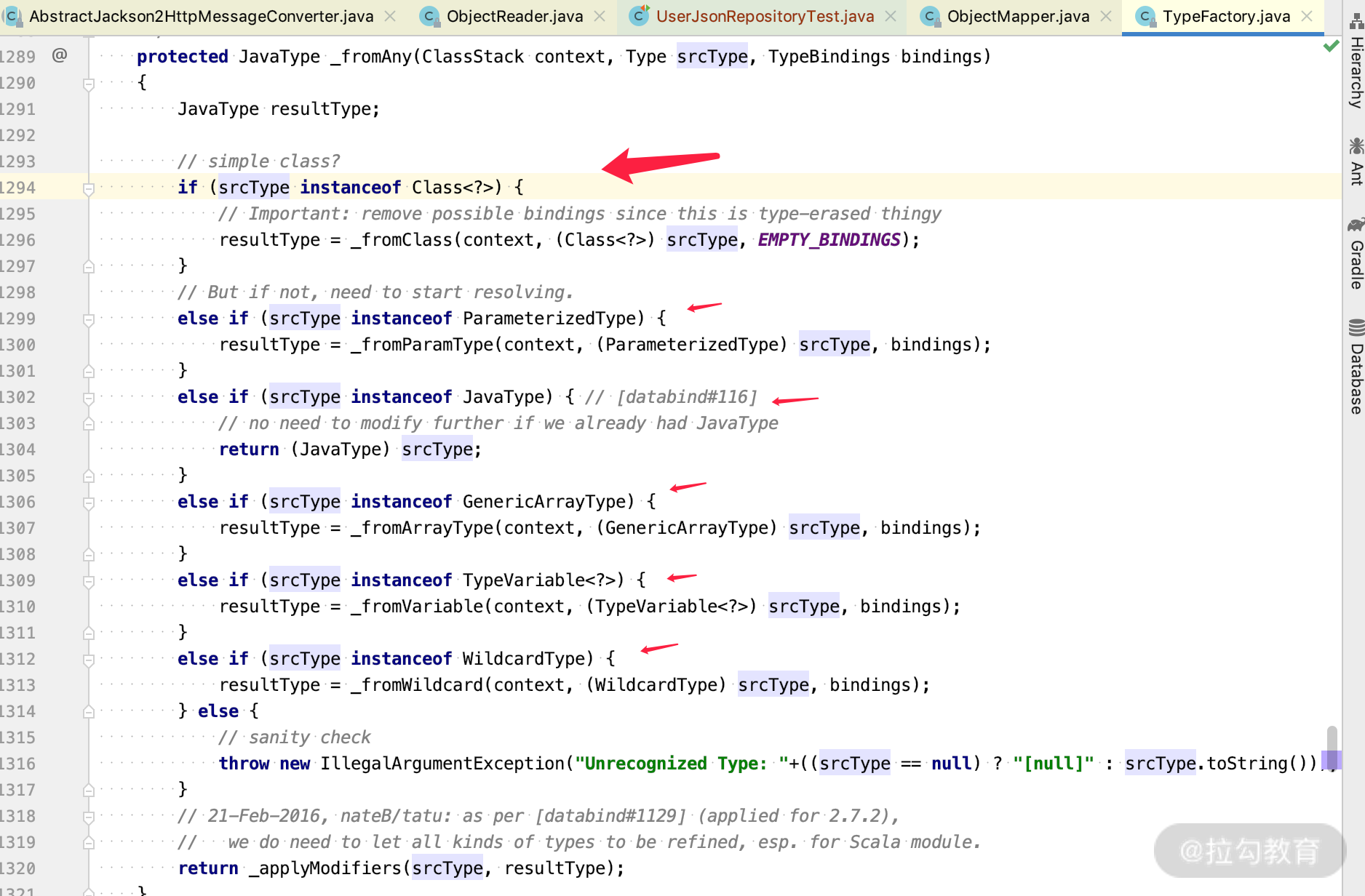
Task: Open the Hierarchy tool window
Action: 1355,73
